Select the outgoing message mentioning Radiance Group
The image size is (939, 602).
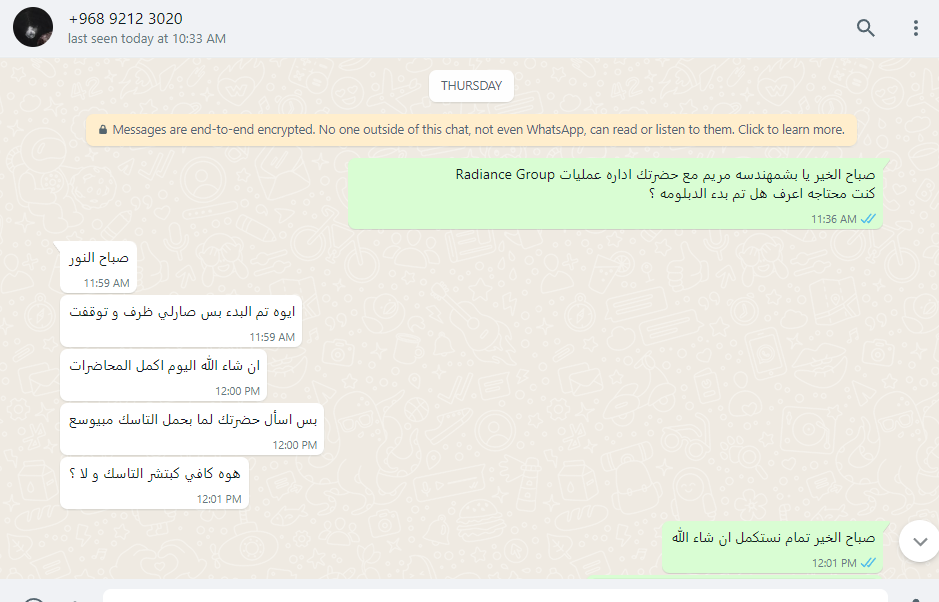[615, 193]
